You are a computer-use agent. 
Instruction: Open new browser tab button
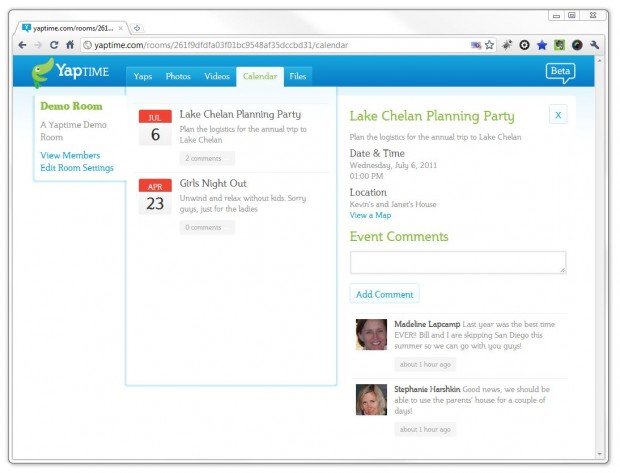(137, 28)
